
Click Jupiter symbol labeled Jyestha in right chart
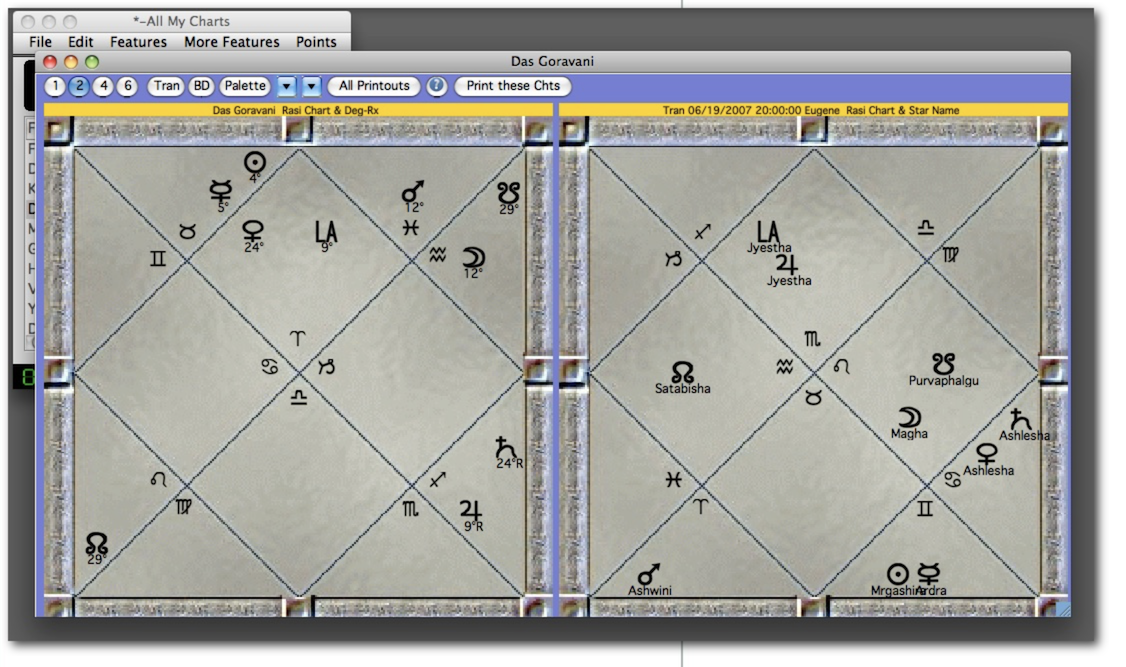pyautogui.click(x=788, y=264)
